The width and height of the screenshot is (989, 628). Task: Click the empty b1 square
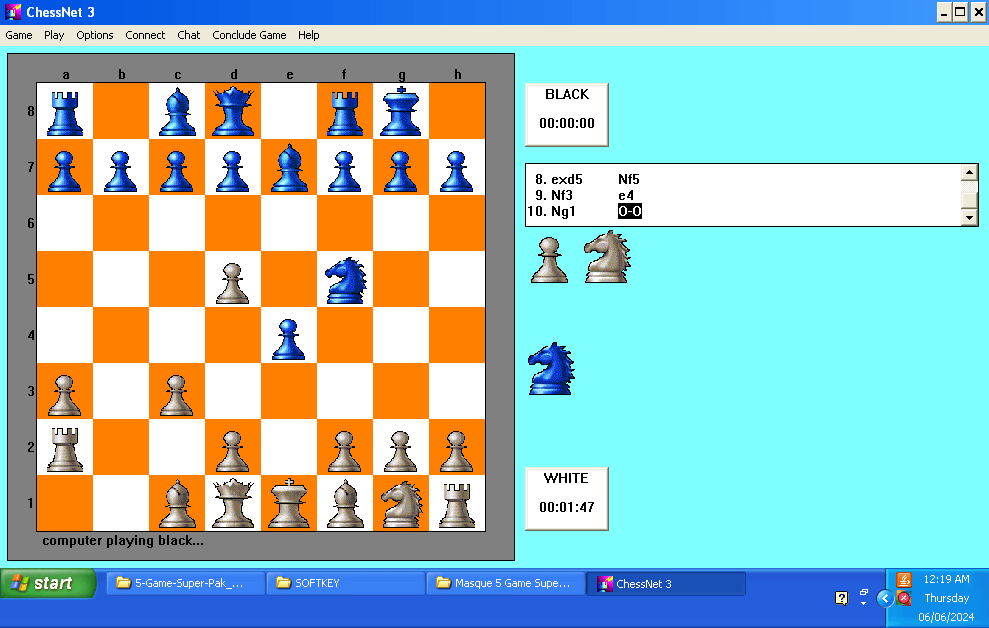[121, 503]
